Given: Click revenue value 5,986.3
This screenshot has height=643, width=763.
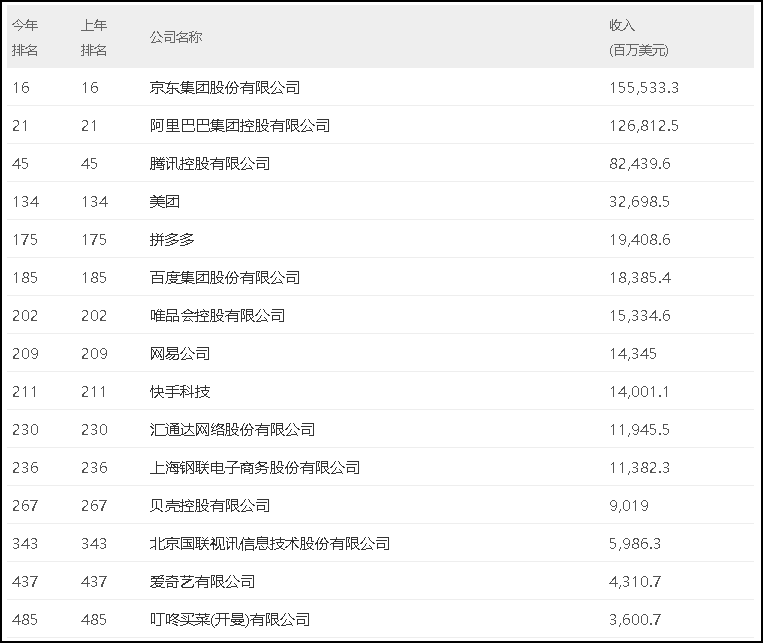Looking at the screenshot, I should tap(635, 543).
